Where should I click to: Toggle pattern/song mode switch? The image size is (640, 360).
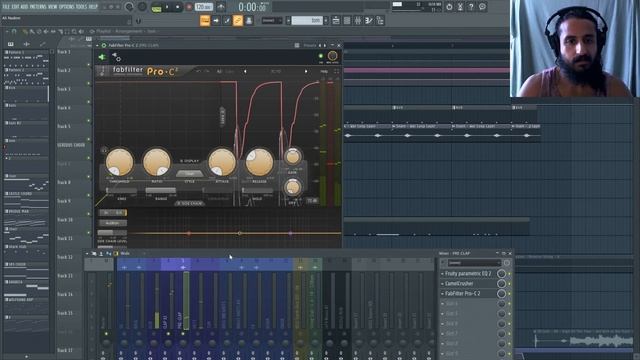tap(156, 7)
